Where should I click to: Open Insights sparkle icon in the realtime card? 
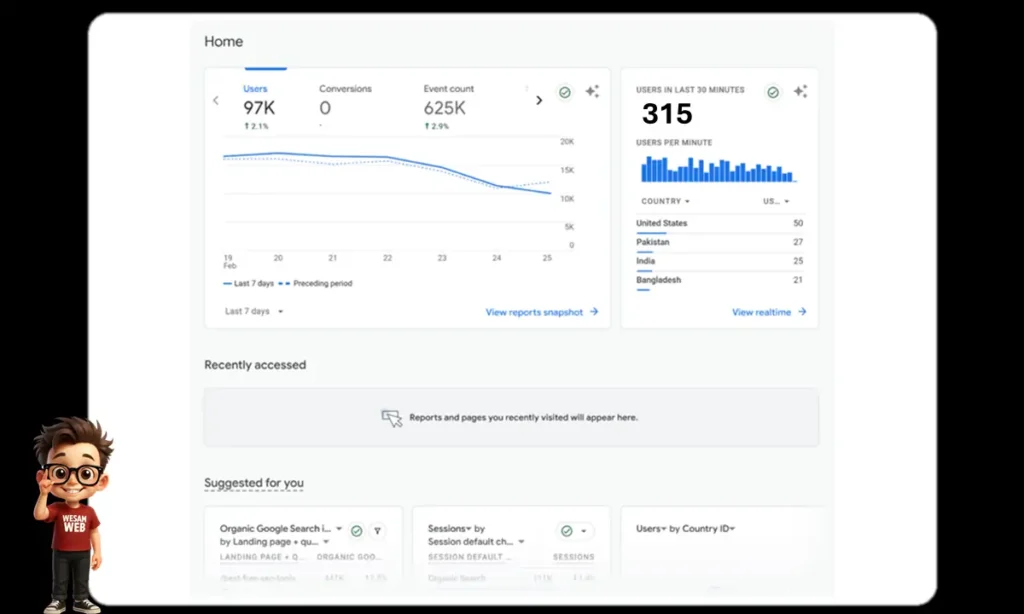click(800, 92)
